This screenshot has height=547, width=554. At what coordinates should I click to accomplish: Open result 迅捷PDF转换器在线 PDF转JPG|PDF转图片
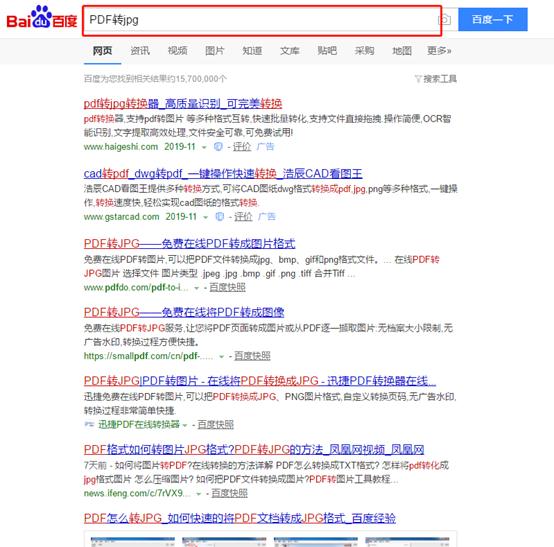pos(260,381)
